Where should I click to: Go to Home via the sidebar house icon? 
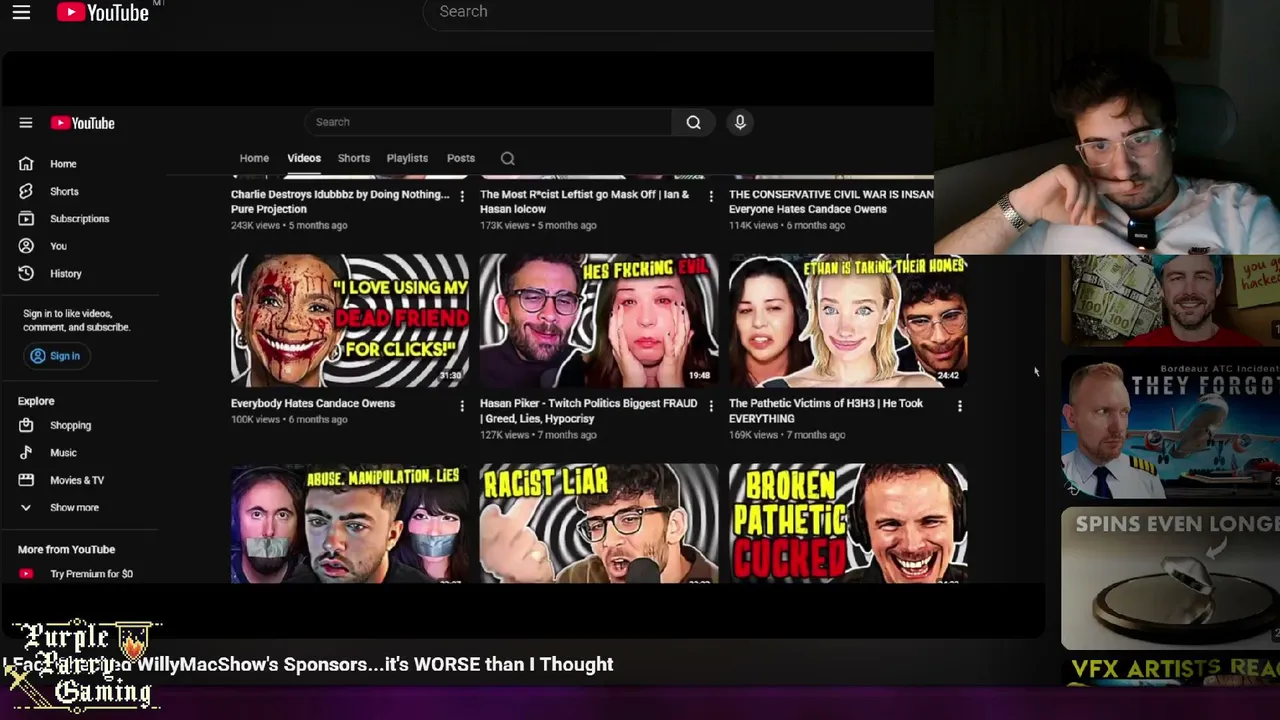(26, 164)
